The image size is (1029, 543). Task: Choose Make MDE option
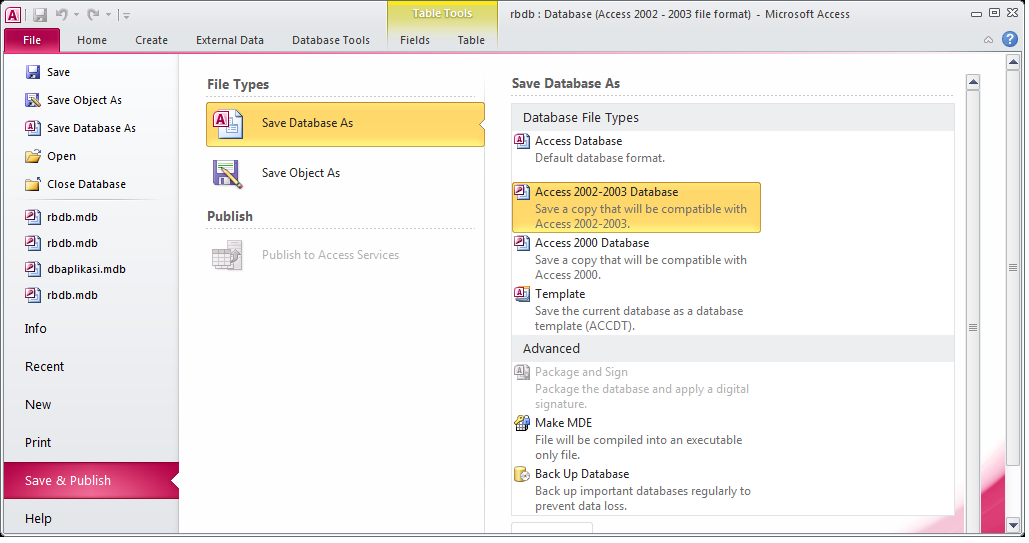click(636, 439)
